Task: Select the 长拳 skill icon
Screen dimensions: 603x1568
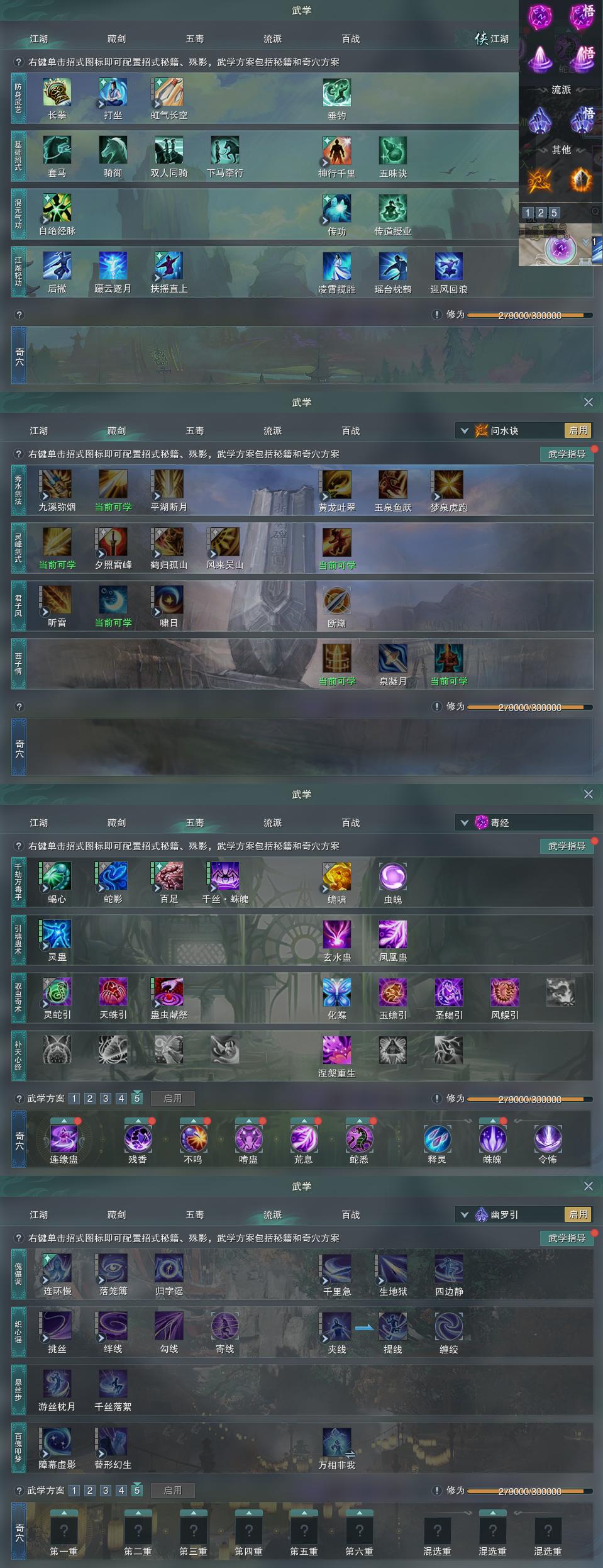Action: pos(57,92)
